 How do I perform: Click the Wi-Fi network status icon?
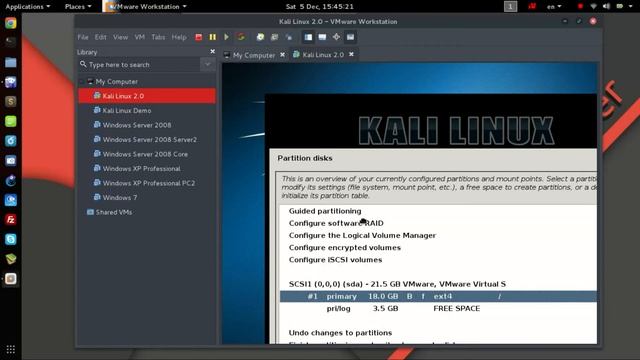(x=593, y=7)
